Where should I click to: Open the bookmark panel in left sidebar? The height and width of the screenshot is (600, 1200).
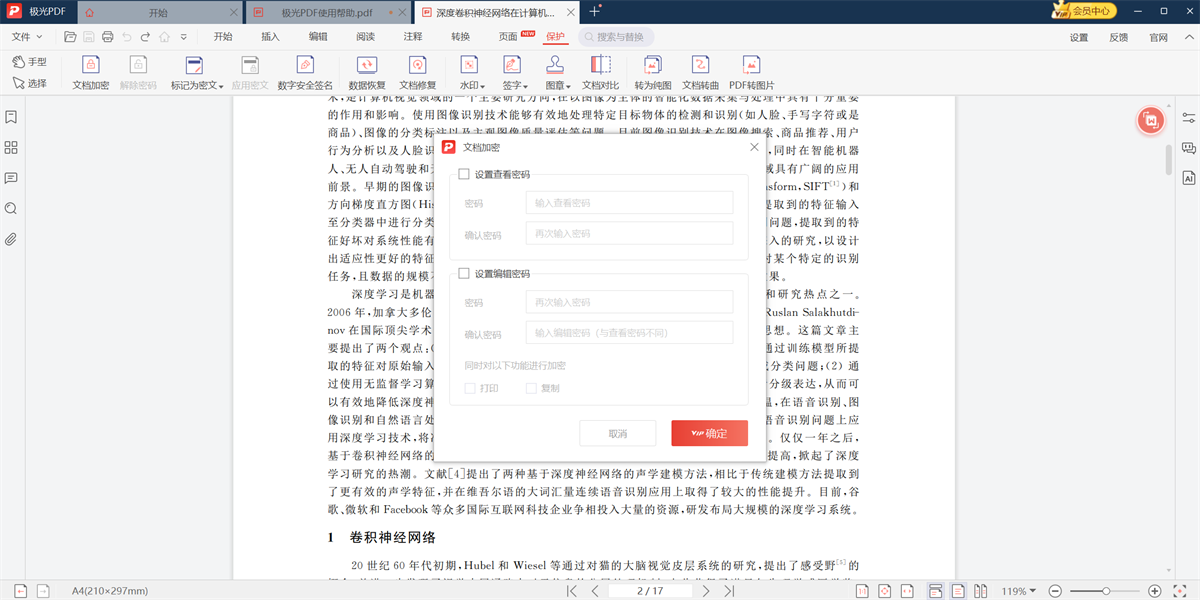pyautogui.click(x=12, y=116)
